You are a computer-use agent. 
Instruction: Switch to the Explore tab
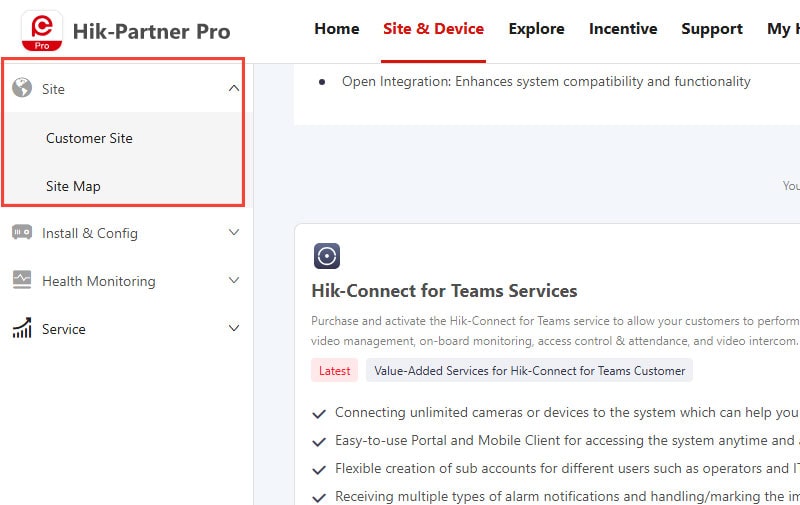536,29
